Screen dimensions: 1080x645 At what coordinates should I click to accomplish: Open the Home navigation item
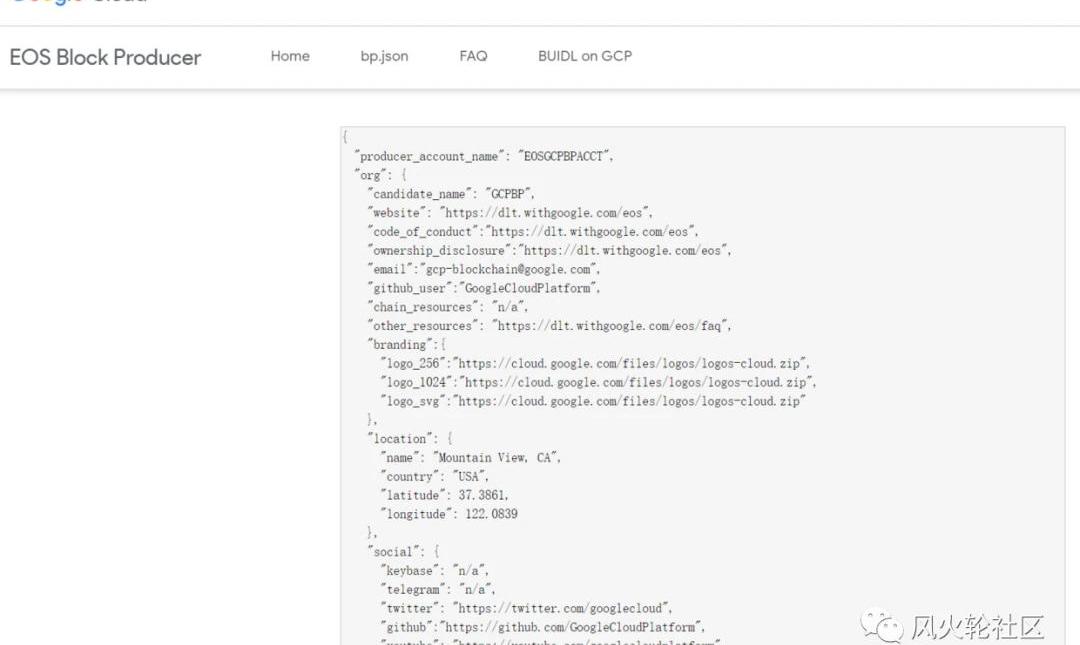[x=290, y=57]
